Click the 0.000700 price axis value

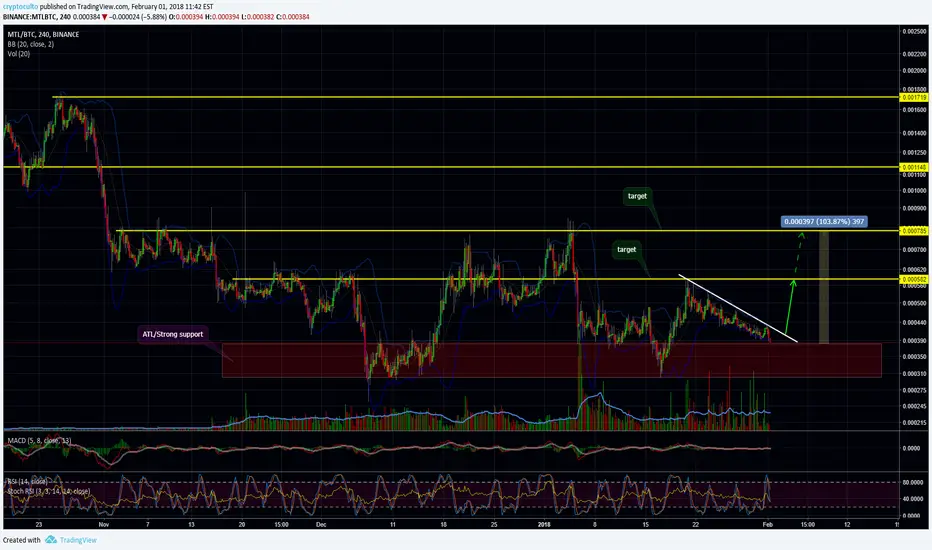(x=914, y=250)
